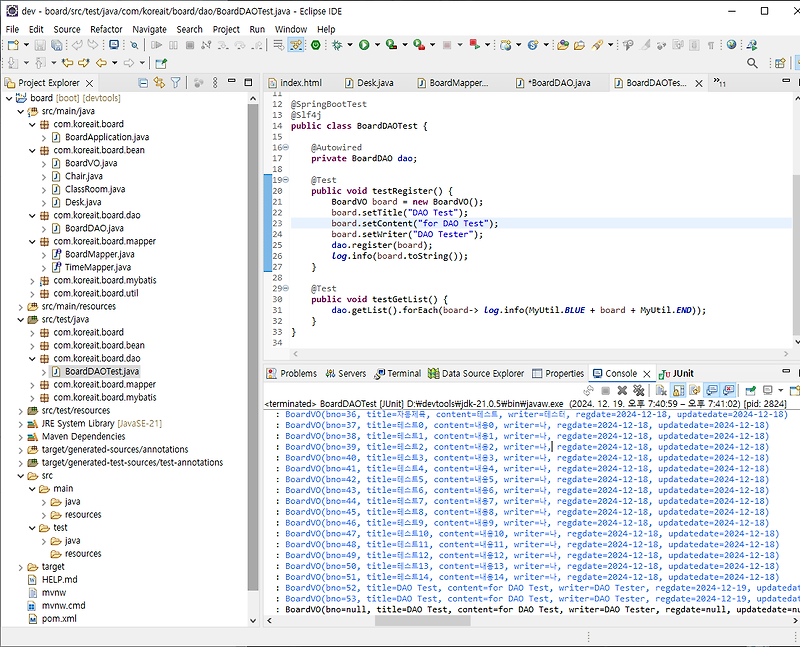Open the Project Explorer filter icon
Image resolution: width=800 pixels, height=647 pixels.
[176, 83]
